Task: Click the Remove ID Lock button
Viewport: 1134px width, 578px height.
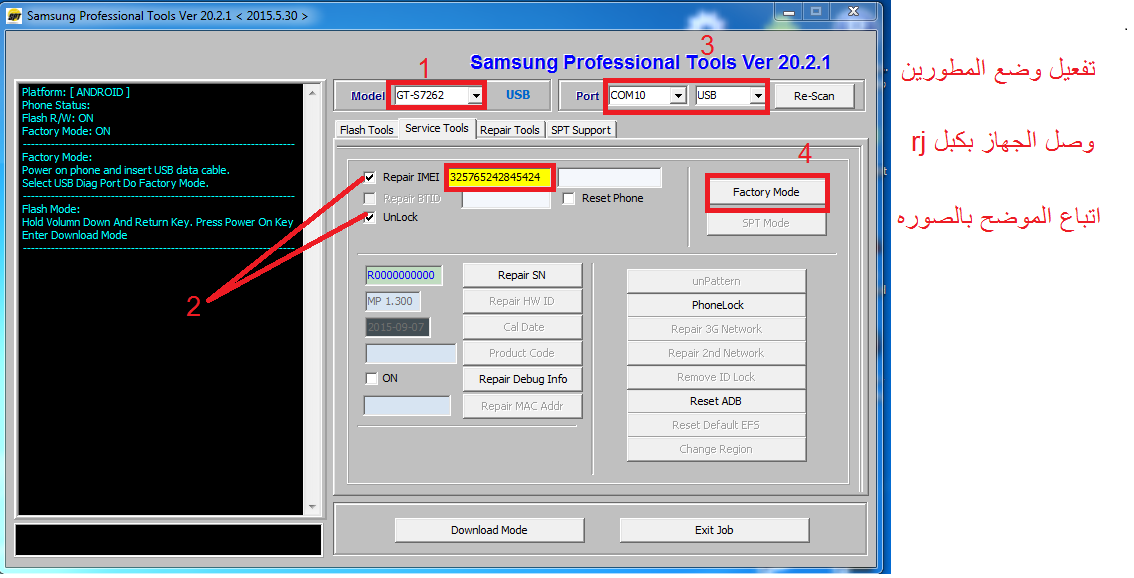Action: coord(717,377)
